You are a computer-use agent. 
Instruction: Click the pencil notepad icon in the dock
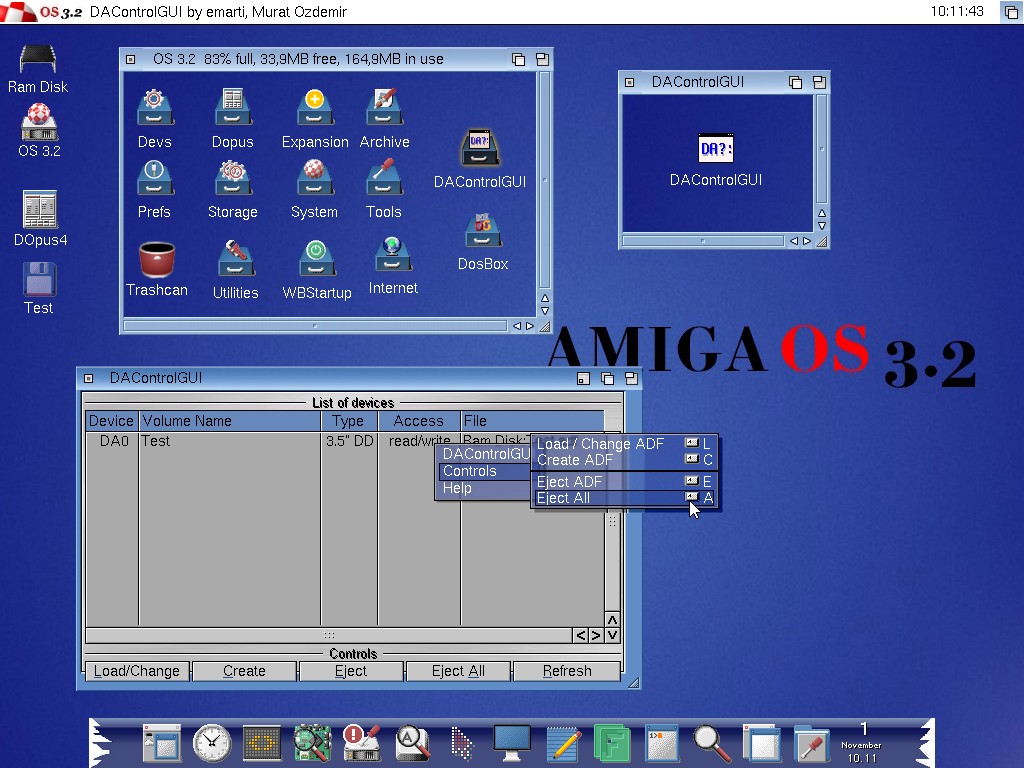[563, 743]
